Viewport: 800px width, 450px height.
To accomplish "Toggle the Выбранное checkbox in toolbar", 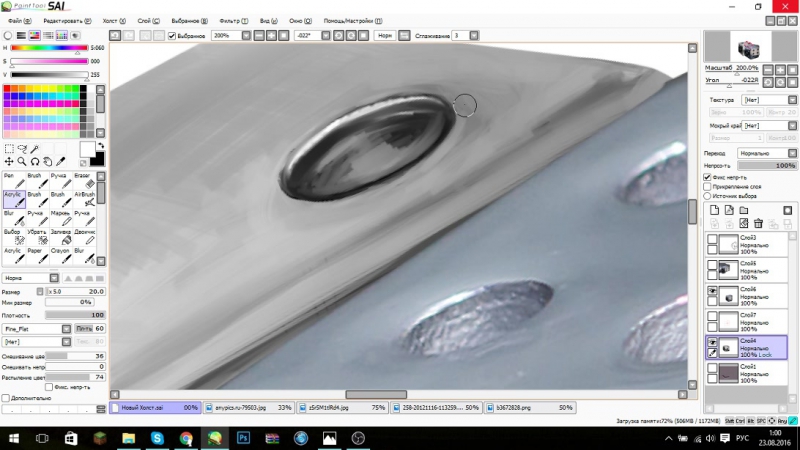I will [172, 36].
